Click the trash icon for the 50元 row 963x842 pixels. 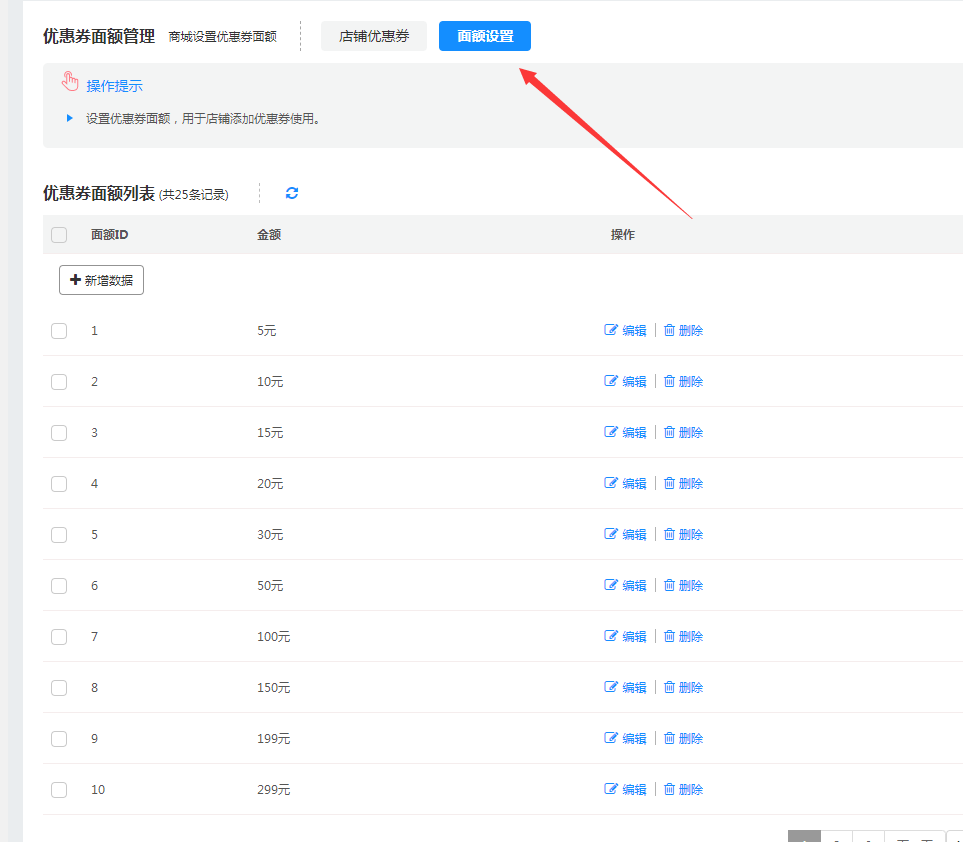coord(670,585)
